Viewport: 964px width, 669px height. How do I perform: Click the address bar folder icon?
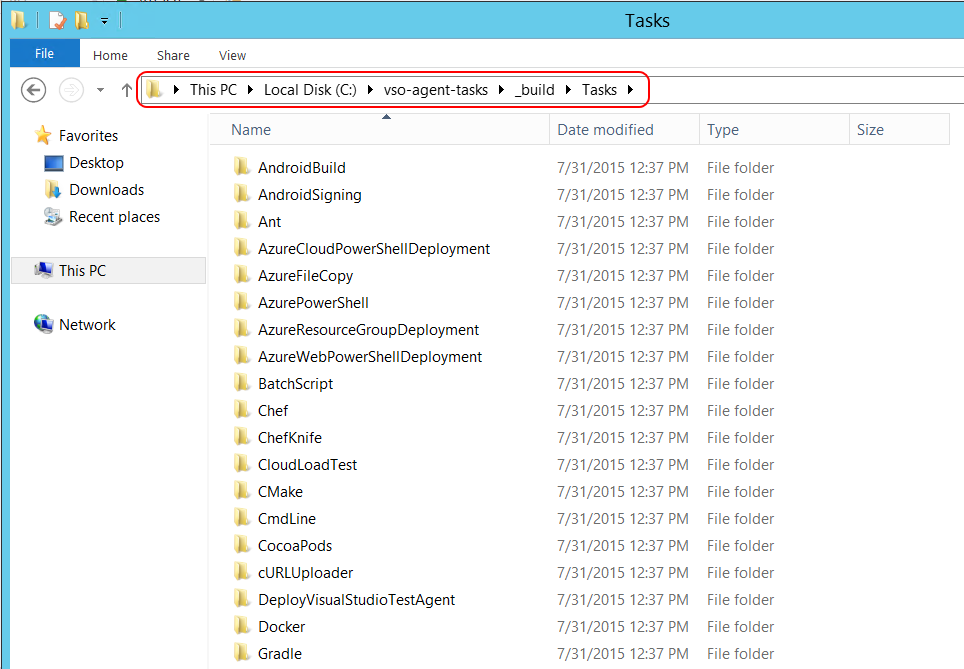pos(154,90)
